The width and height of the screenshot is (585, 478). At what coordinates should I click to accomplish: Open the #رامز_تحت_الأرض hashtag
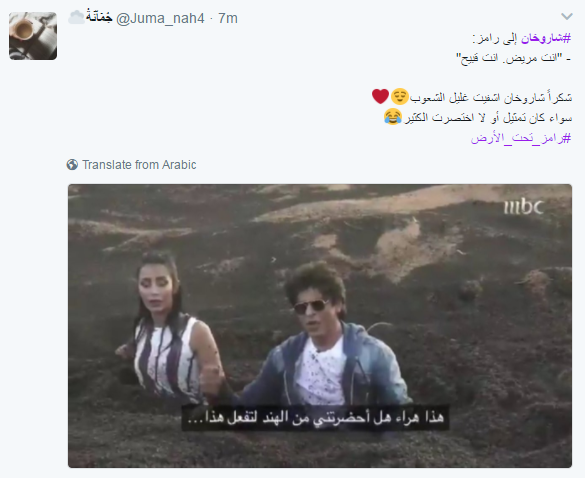521,138
